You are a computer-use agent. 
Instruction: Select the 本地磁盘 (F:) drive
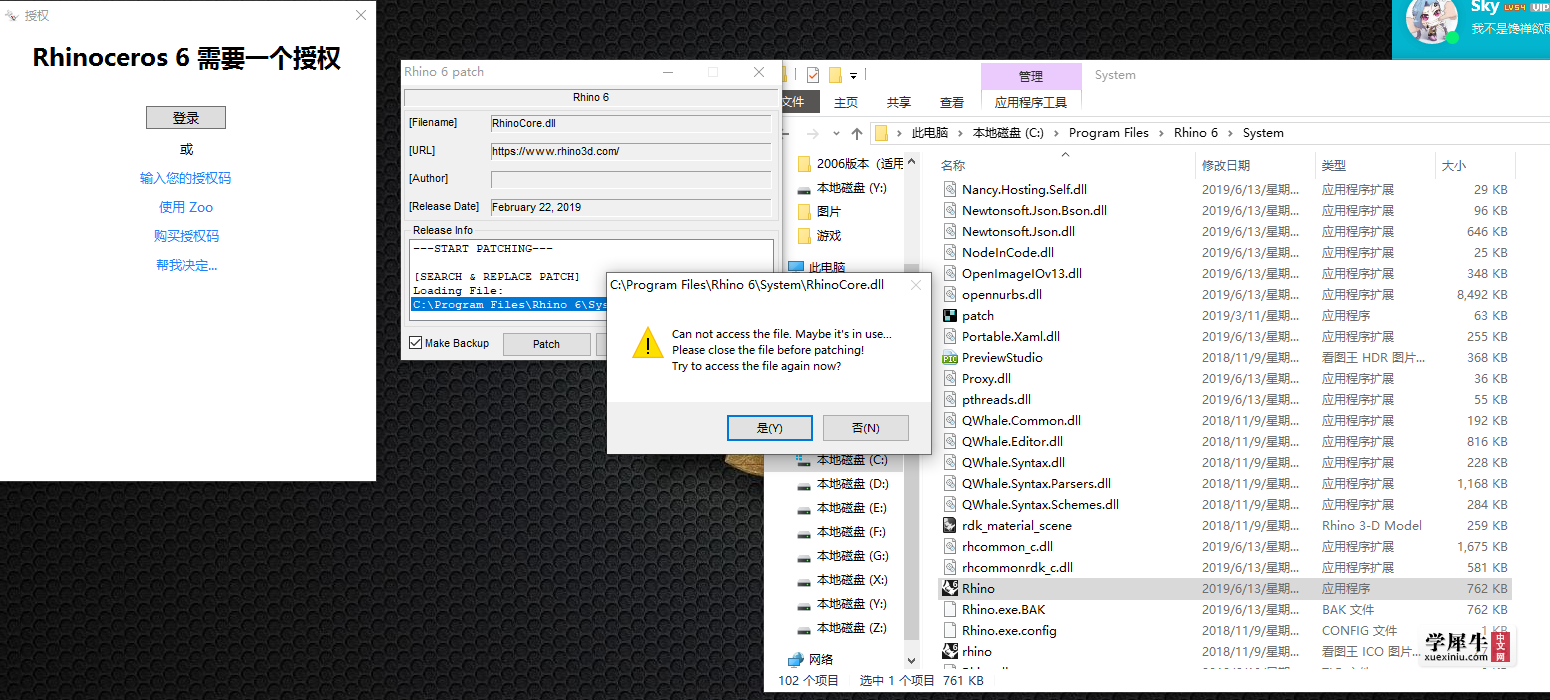842,532
